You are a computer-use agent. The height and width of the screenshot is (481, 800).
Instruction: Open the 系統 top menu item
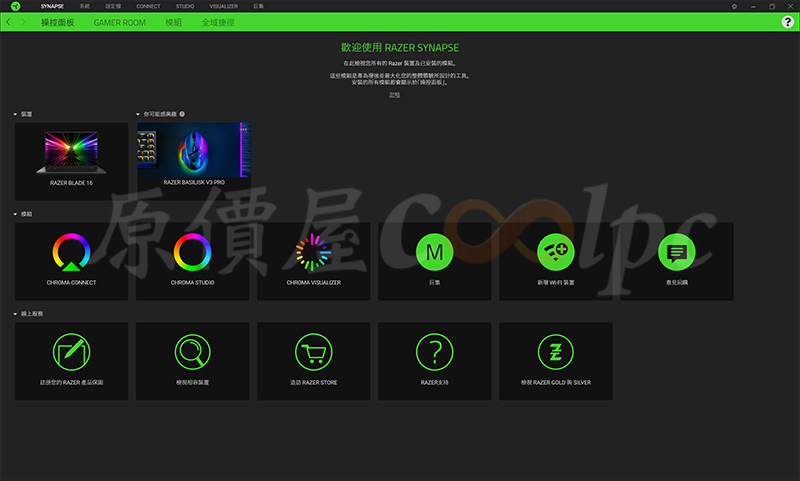point(85,7)
